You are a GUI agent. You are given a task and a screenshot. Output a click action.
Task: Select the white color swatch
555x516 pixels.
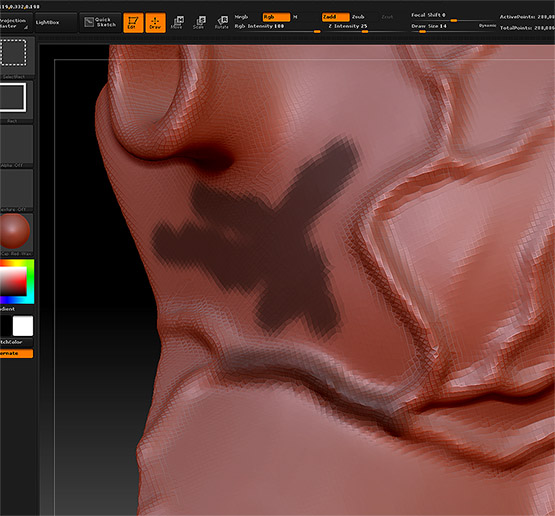(x=23, y=326)
